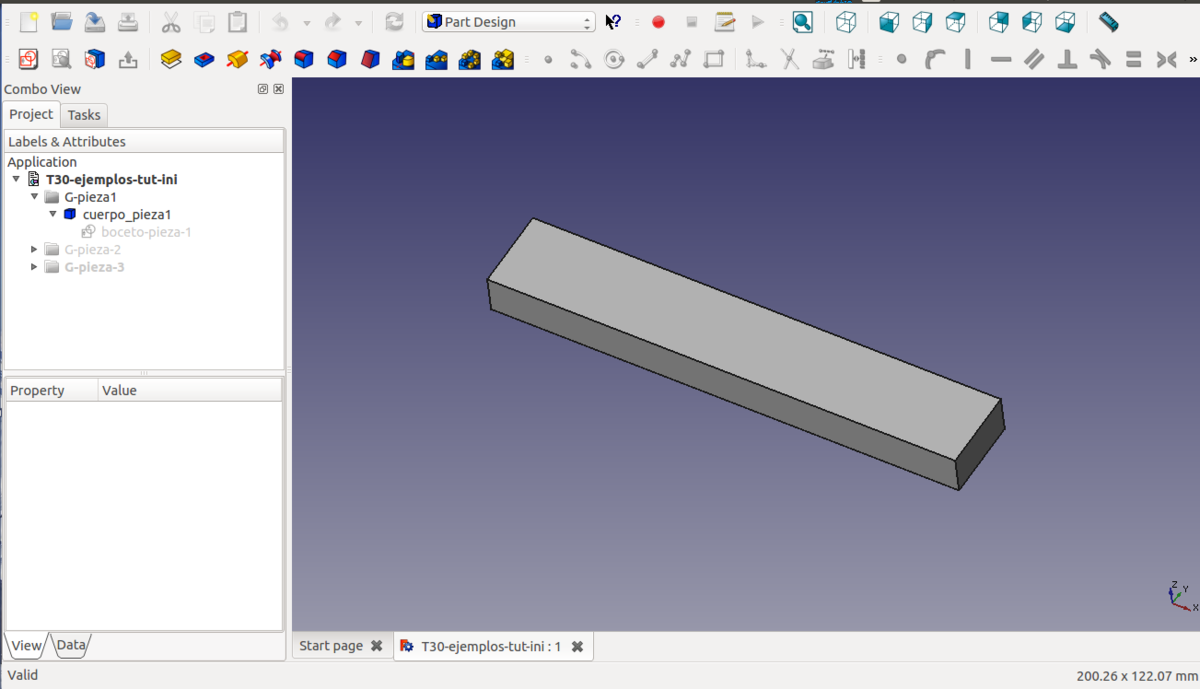Expand the G-pieza-2 group
This screenshot has width=1200, height=689.
35,250
